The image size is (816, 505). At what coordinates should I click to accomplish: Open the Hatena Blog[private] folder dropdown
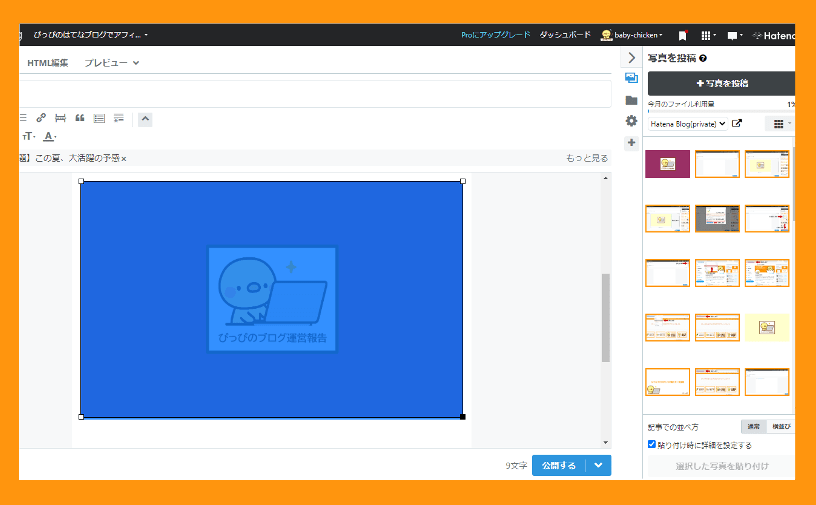click(x=688, y=124)
